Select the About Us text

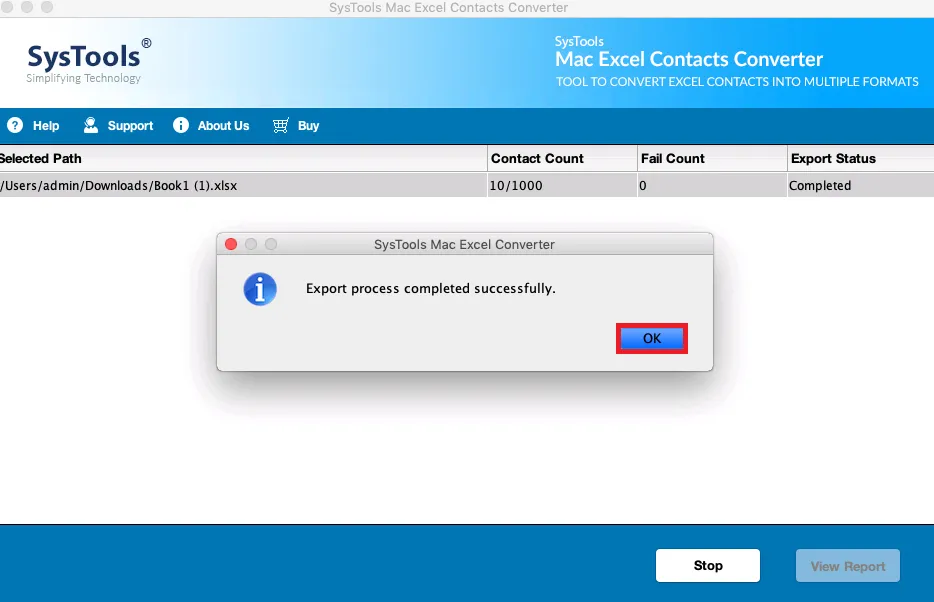(x=223, y=126)
